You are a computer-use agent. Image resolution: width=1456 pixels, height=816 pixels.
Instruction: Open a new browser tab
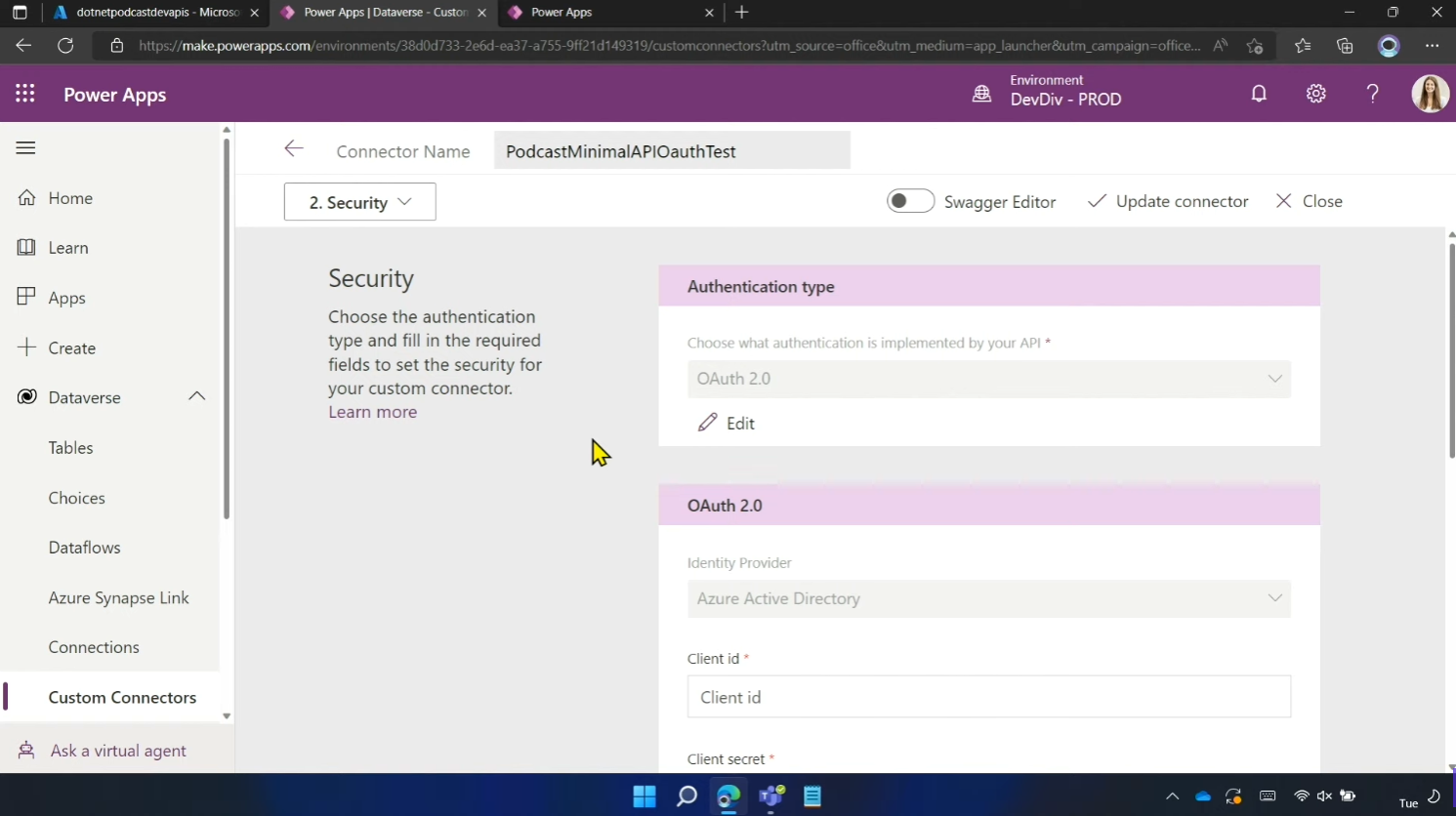742,12
